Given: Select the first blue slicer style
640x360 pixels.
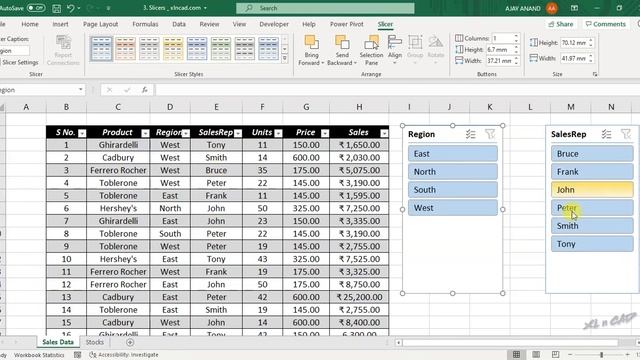Looking at the screenshot, I should click(x=101, y=49).
